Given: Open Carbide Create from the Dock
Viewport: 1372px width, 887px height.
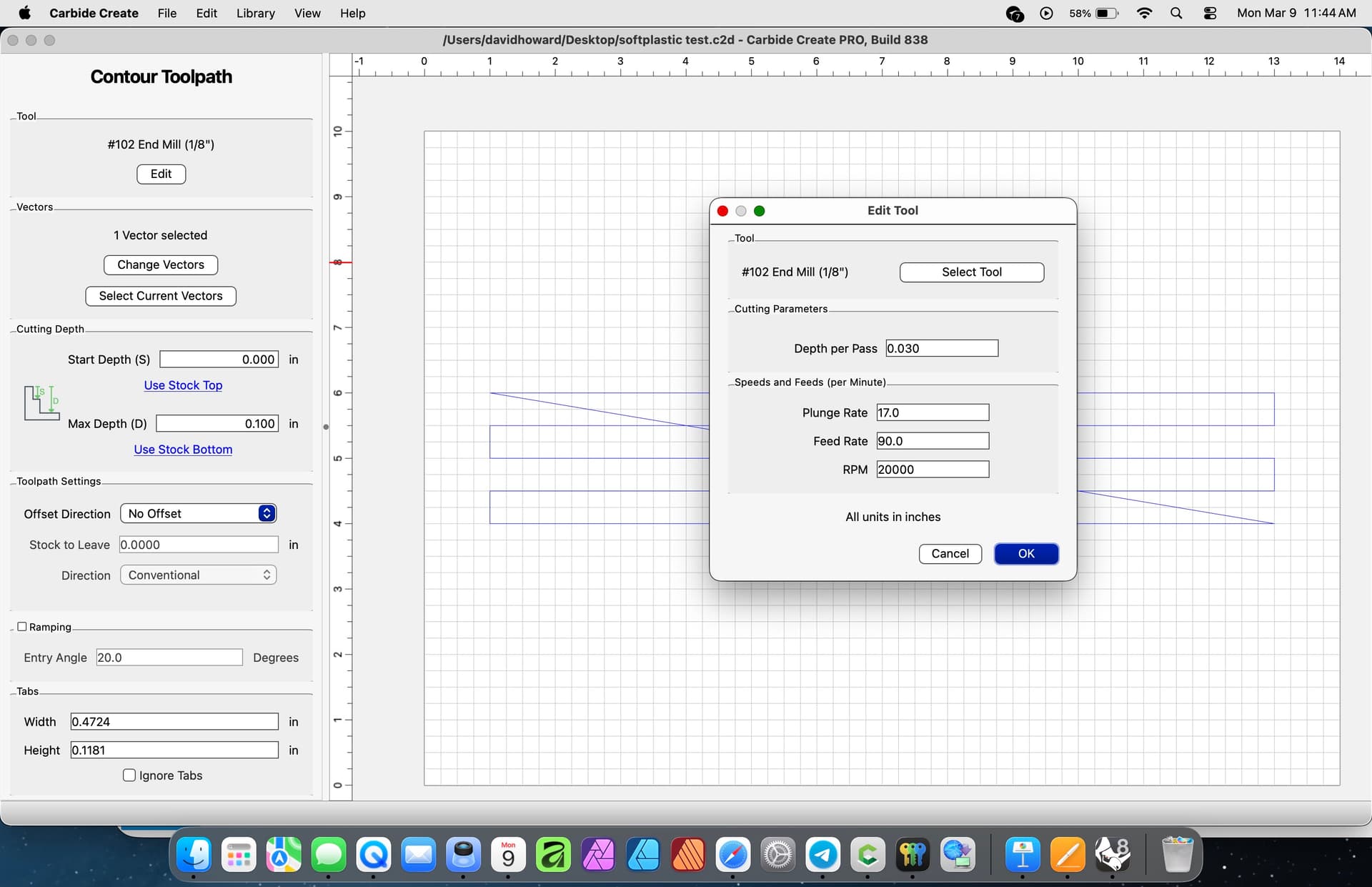Looking at the screenshot, I should [x=868, y=855].
